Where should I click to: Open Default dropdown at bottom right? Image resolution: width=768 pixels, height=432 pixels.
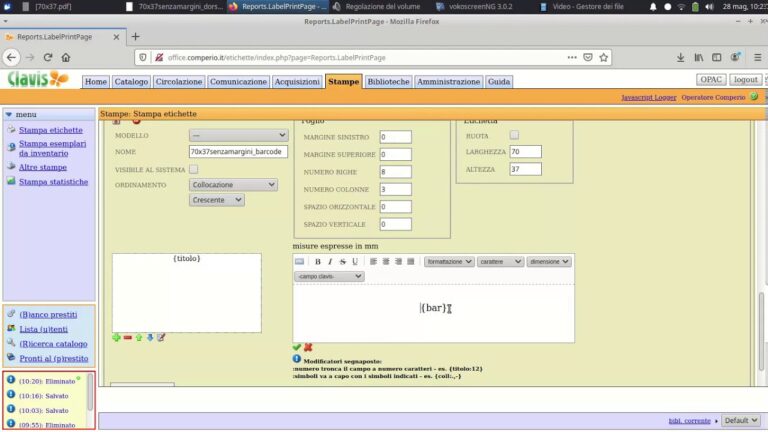click(741, 420)
